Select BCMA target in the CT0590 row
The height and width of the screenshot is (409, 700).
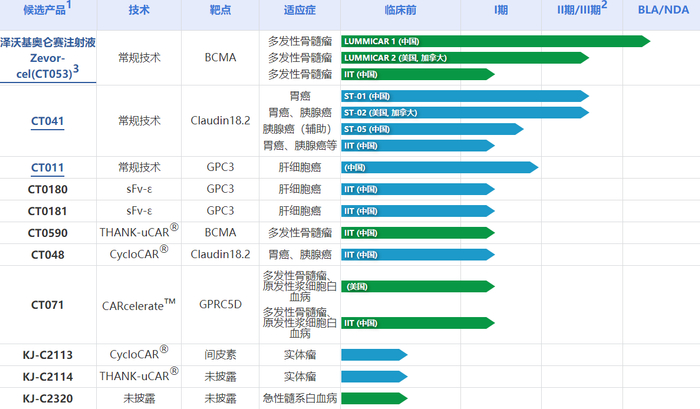tap(220, 233)
